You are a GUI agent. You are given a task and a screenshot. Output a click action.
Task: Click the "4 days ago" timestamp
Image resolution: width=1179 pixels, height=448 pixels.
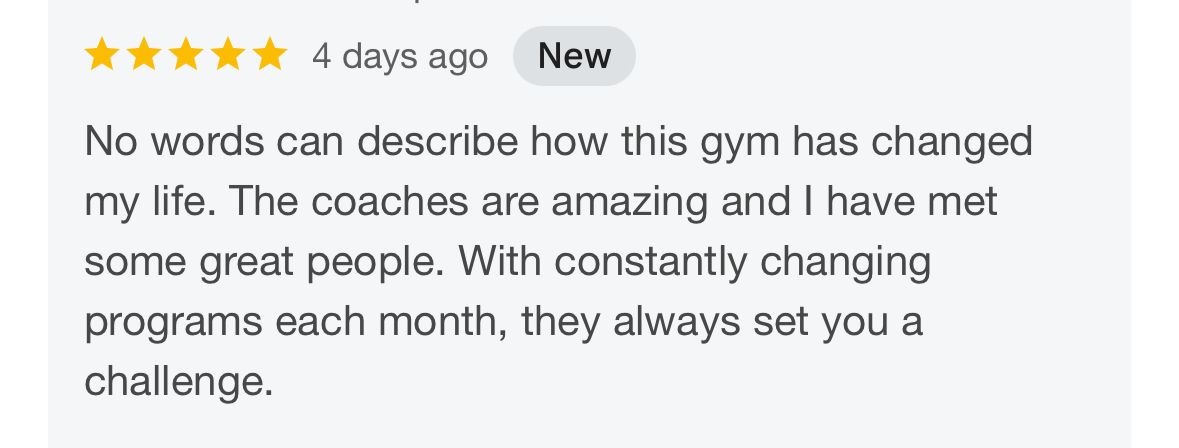(x=400, y=56)
